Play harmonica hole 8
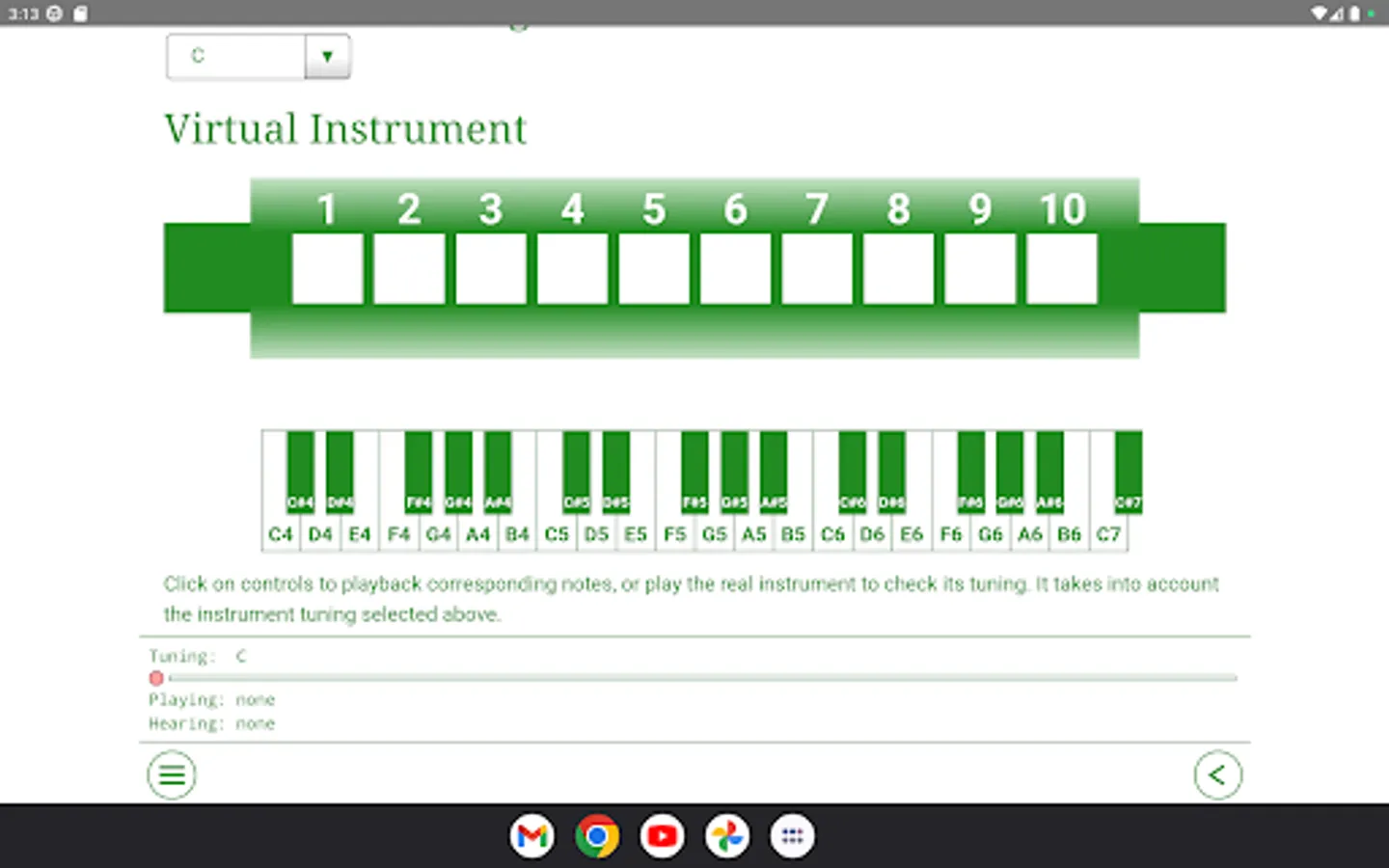 [x=898, y=269]
